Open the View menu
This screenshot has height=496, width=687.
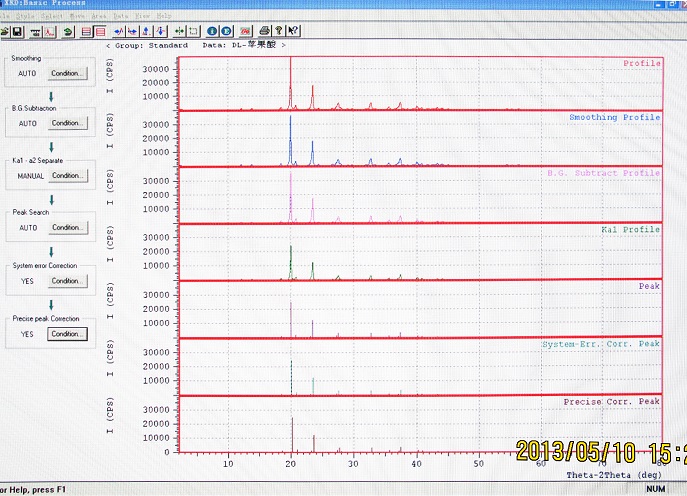pyautogui.click(x=142, y=16)
